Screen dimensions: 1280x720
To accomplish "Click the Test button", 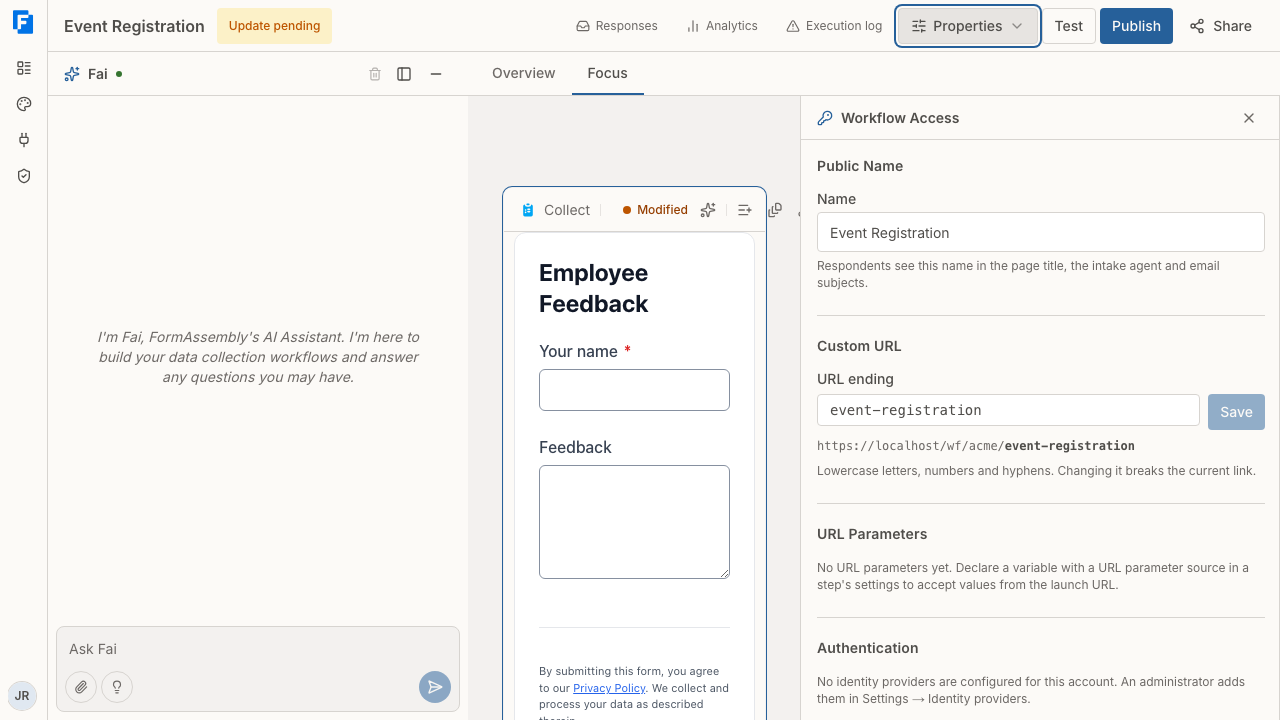I will [x=1069, y=26].
